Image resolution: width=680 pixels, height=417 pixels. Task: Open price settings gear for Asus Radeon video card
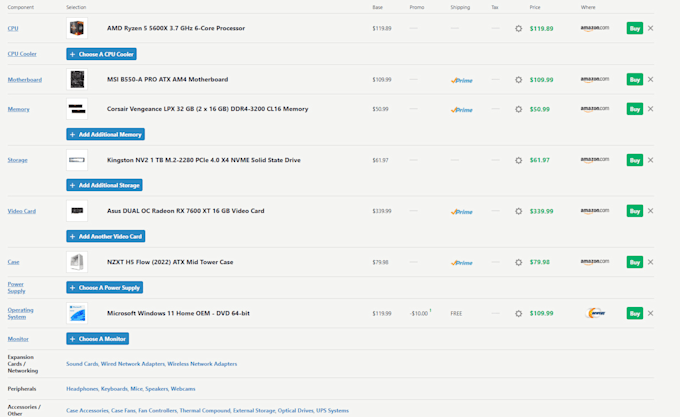pyautogui.click(x=518, y=212)
